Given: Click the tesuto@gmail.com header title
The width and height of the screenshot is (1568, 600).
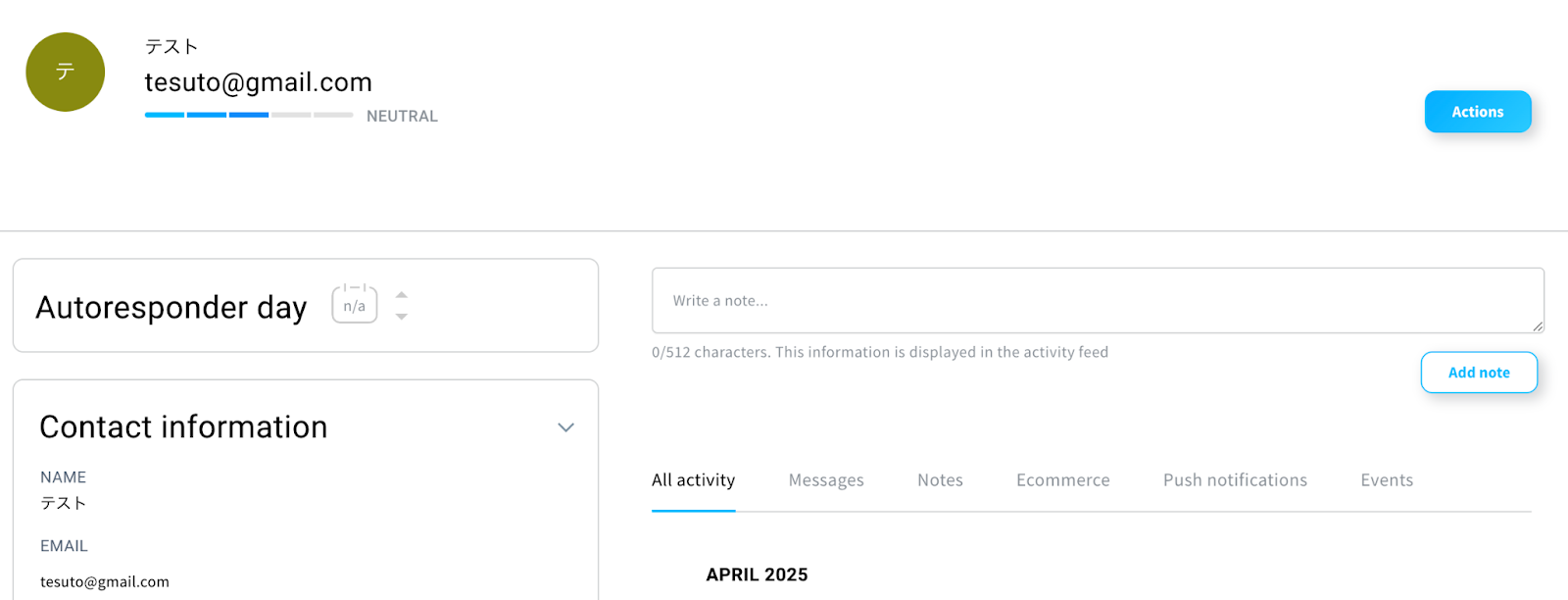Looking at the screenshot, I should point(259,82).
